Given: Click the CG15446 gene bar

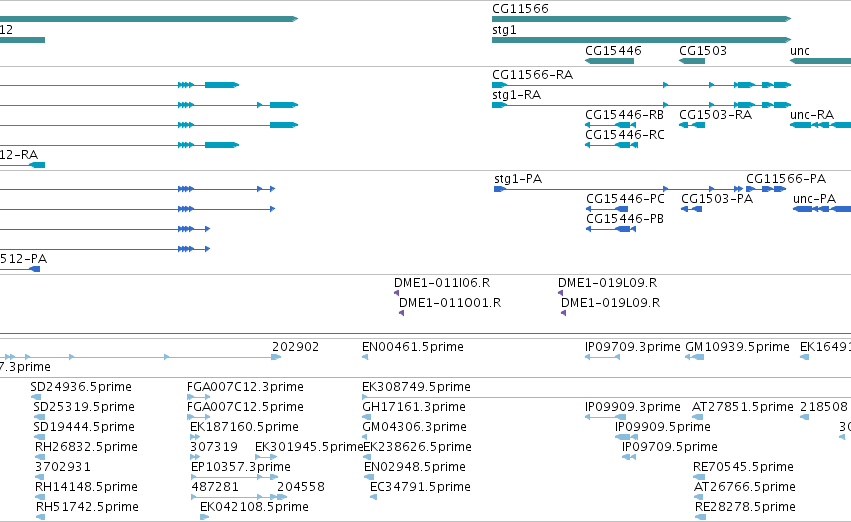Looking at the screenshot, I should [x=609, y=61].
